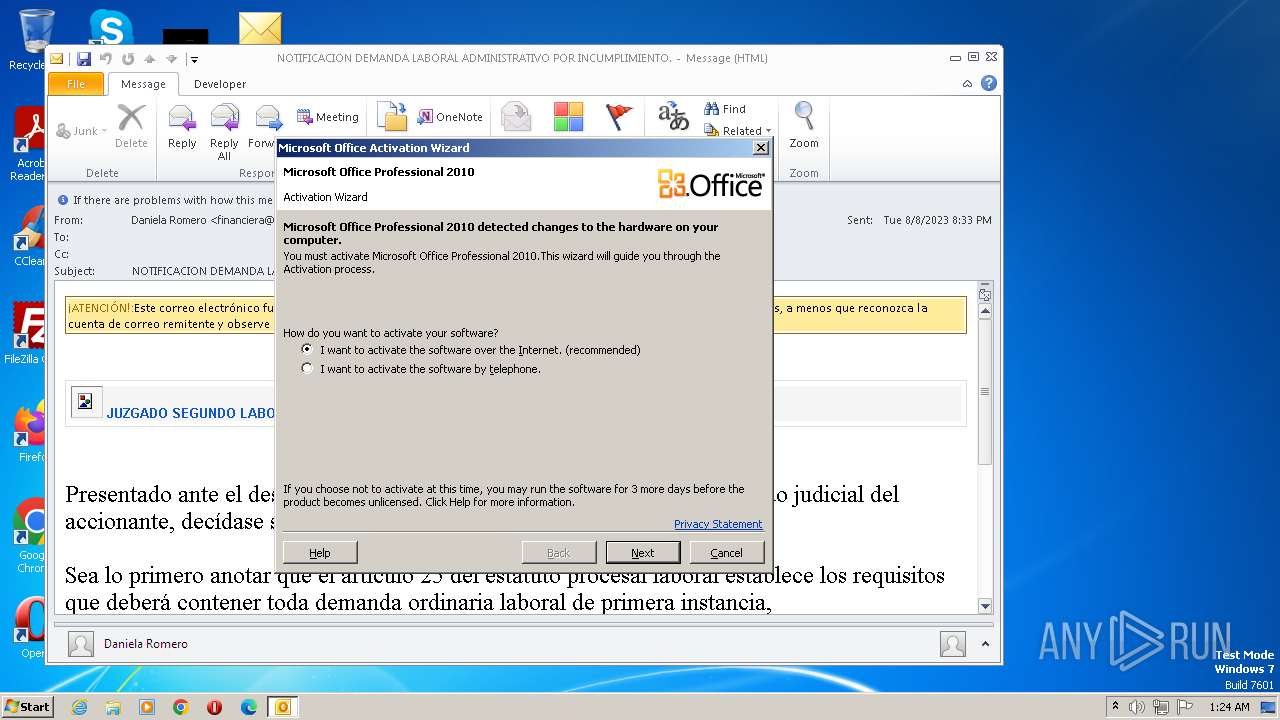Click Cancel in Activation Wizard
The image size is (1280, 720).
(x=726, y=553)
